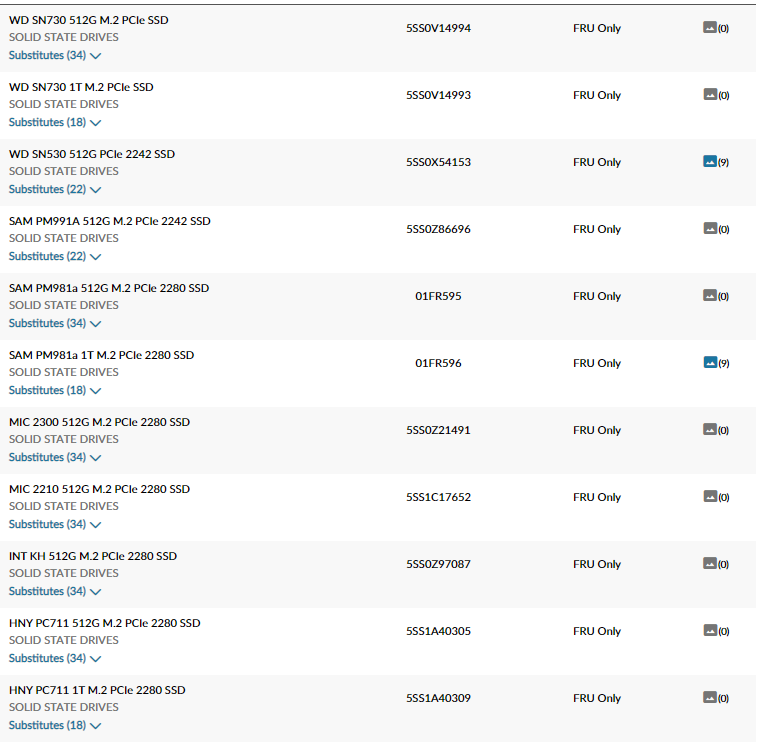Show Substitutes (34) for MIC 2210 512G

pos(55,525)
